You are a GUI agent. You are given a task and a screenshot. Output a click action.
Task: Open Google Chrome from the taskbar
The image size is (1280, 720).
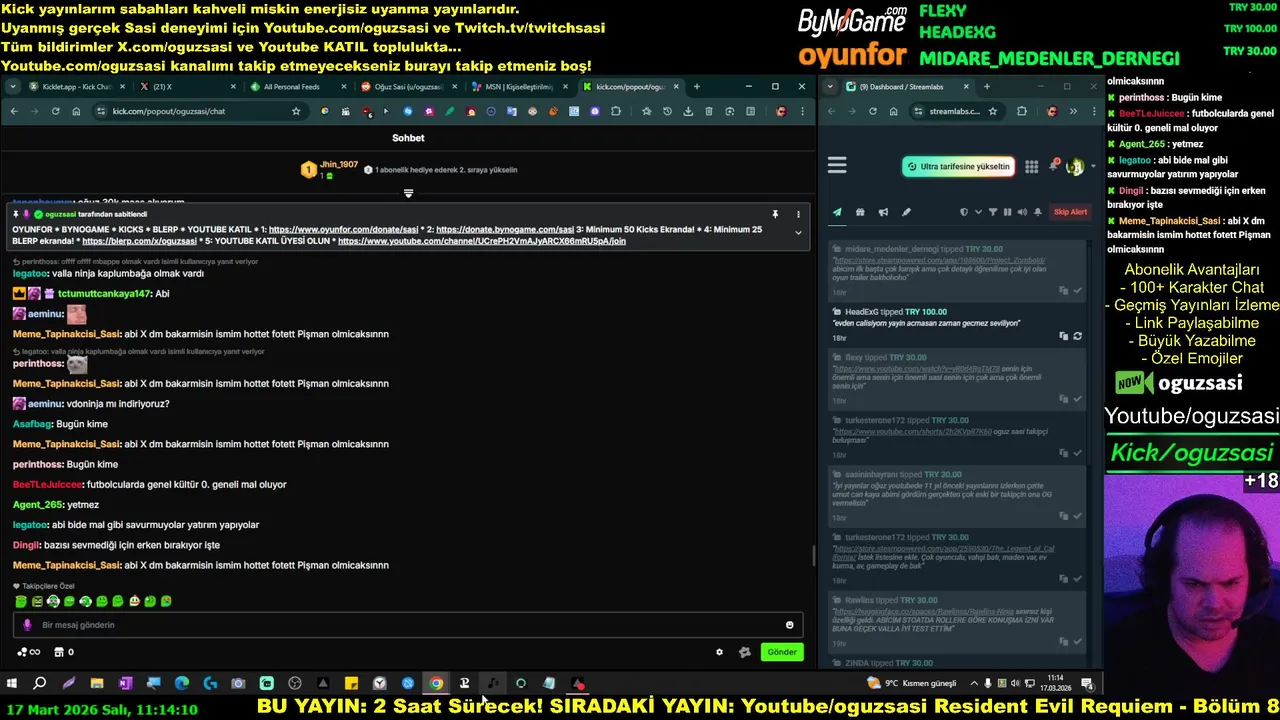pos(436,684)
